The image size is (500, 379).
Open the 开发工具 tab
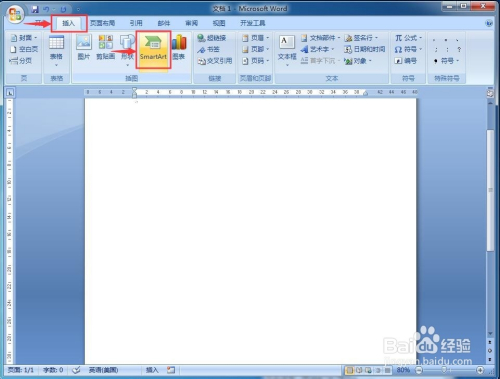253,23
